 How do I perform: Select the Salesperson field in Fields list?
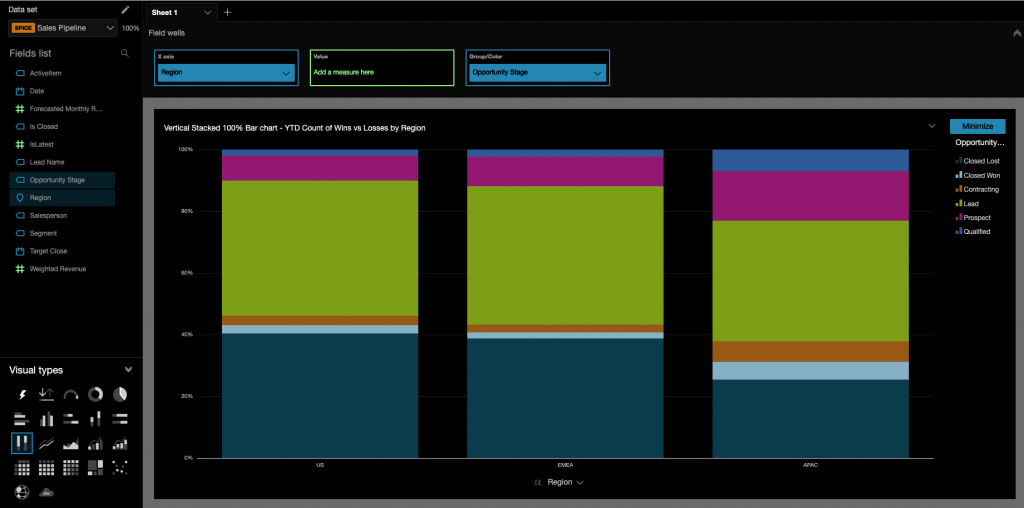pos(50,215)
